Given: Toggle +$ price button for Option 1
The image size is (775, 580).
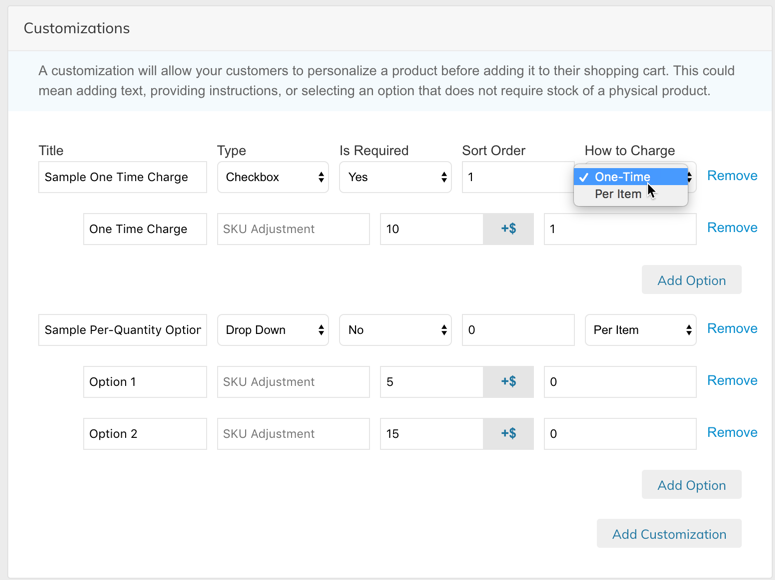Looking at the screenshot, I should point(508,382).
